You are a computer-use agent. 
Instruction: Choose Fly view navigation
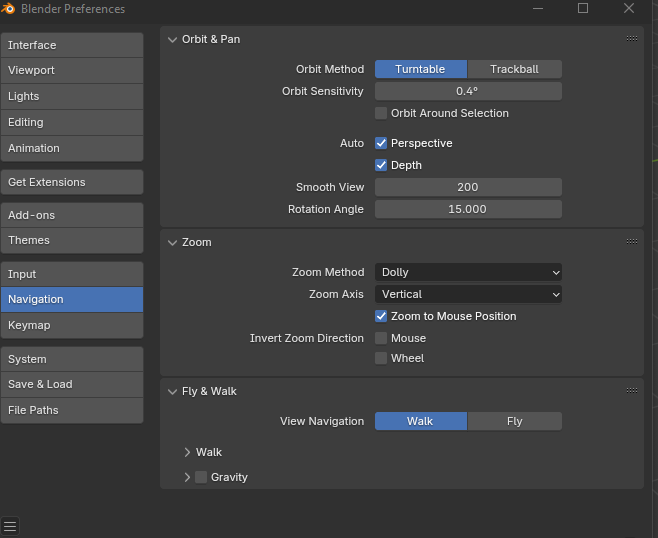[x=514, y=421]
